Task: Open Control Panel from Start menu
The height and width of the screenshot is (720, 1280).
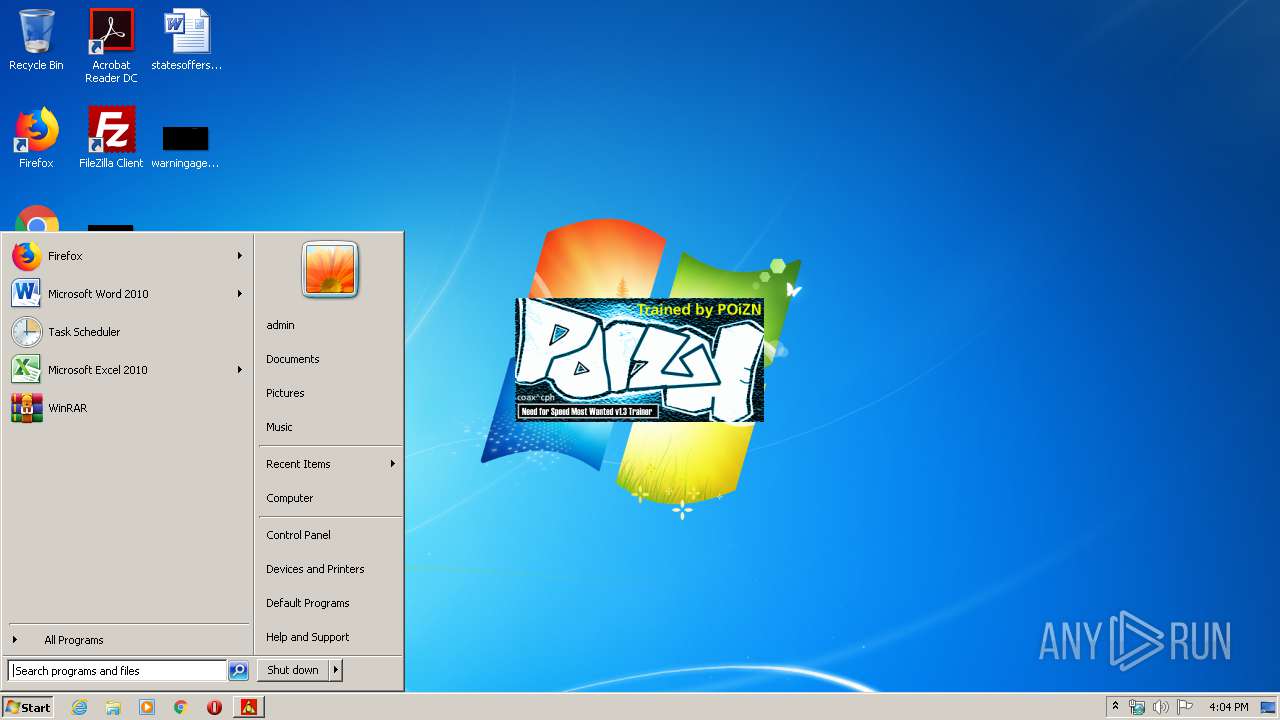Action: coord(298,535)
